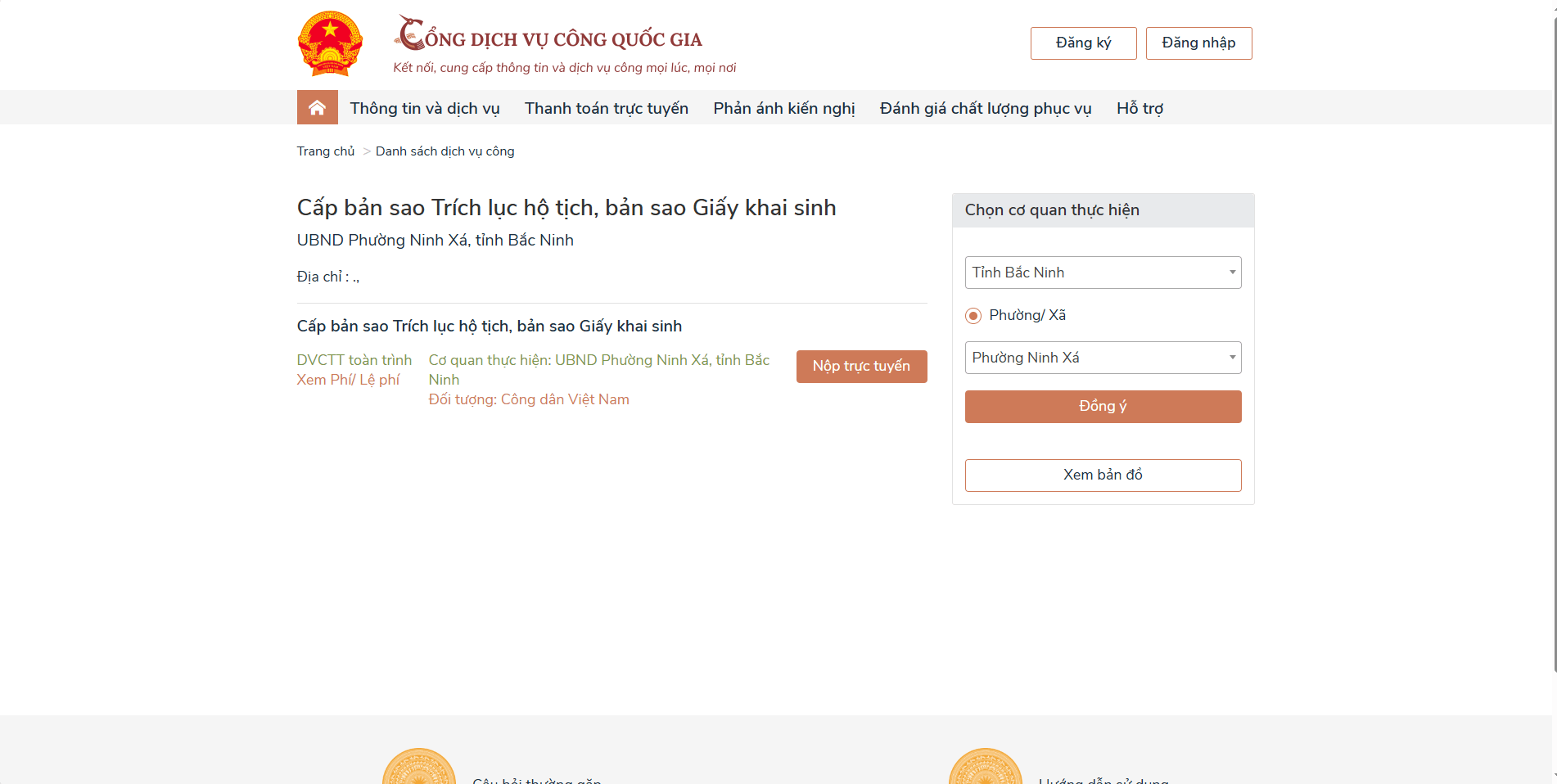Open the Tỉnh Bắc Ninh province dropdown
Image resolution: width=1557 pixels, height=784 pixels.
click(1103, 273)
